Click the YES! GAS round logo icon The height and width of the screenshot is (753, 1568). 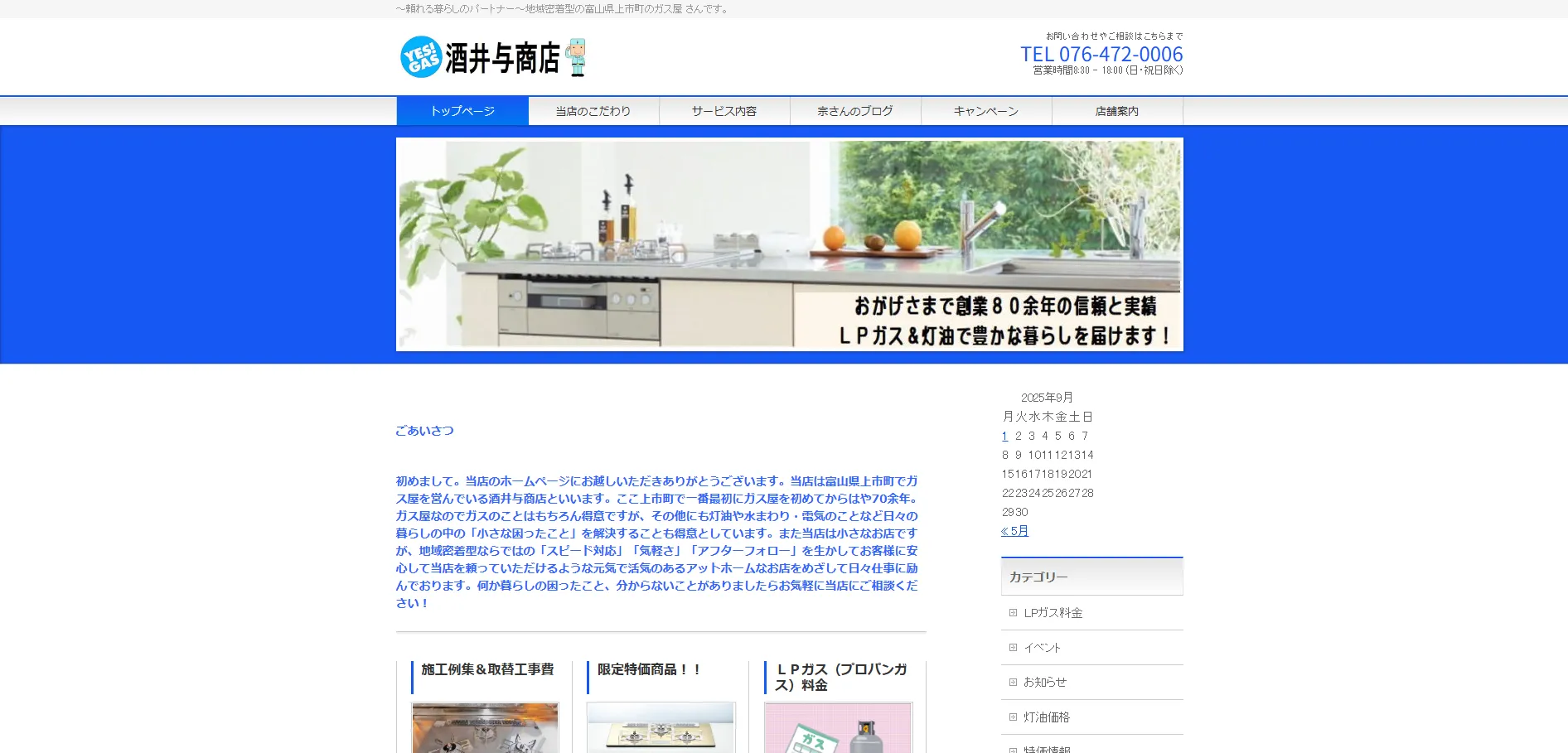pyautogui.click(x=421, y=57)
